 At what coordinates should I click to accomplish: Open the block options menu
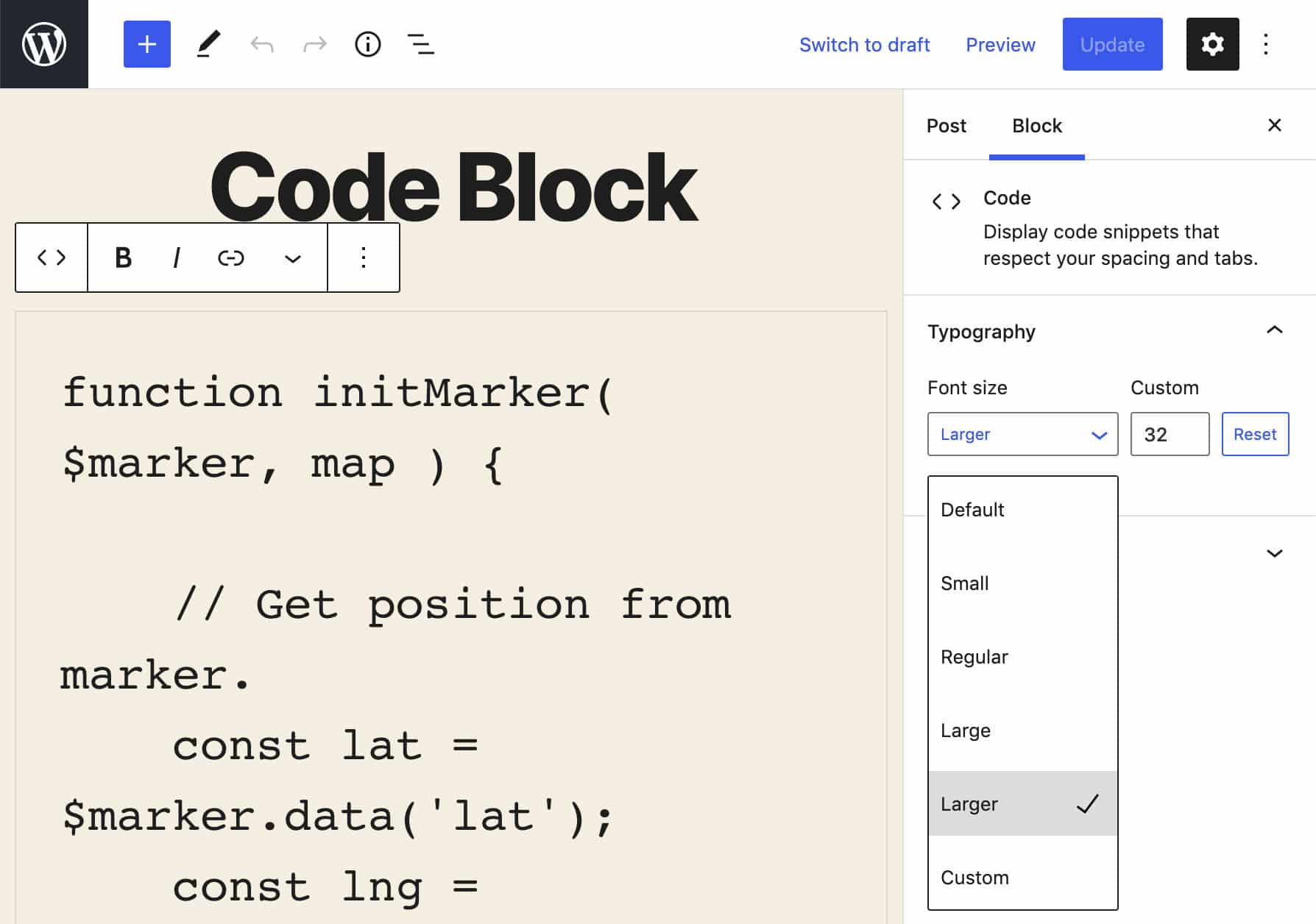click(362, 257)
